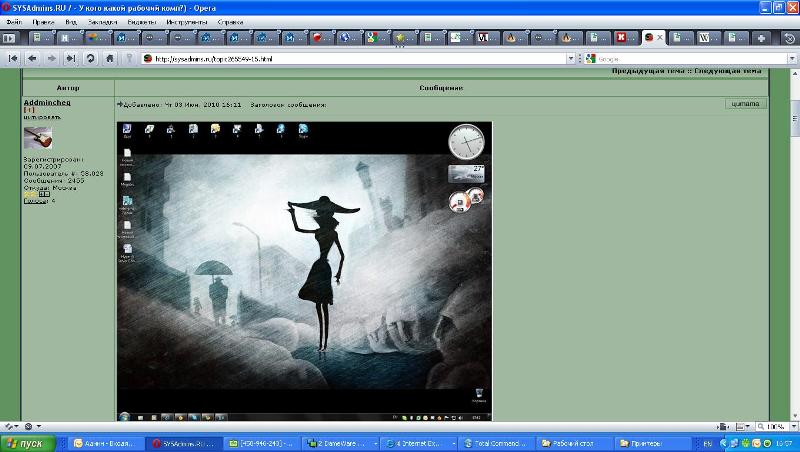Open the closed tabs trash can
Screen dimensions: 800x452
point(790,38)
